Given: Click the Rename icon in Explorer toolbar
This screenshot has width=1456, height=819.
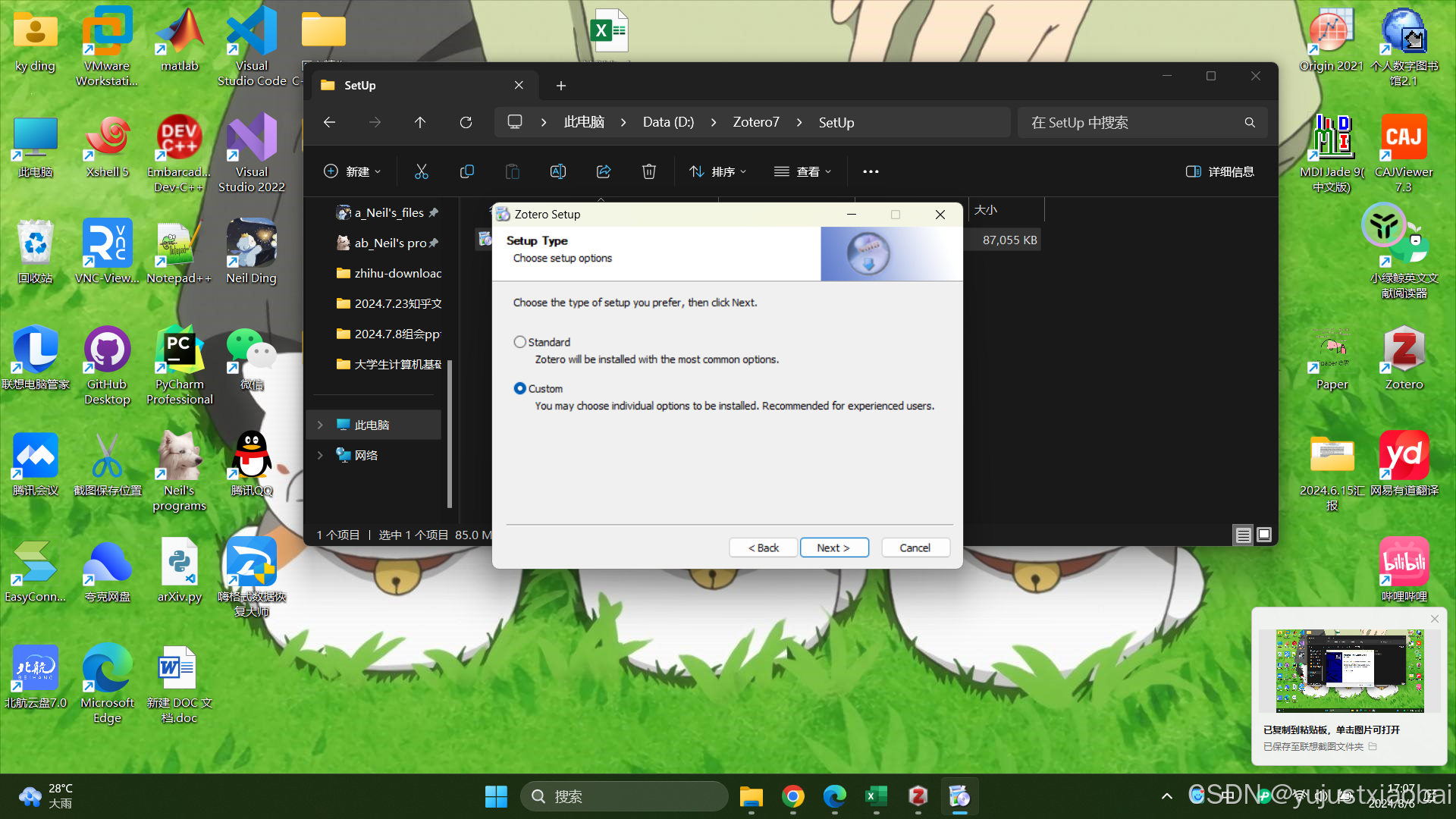Looking at the screenshot, I should click(x=558, y=171).
